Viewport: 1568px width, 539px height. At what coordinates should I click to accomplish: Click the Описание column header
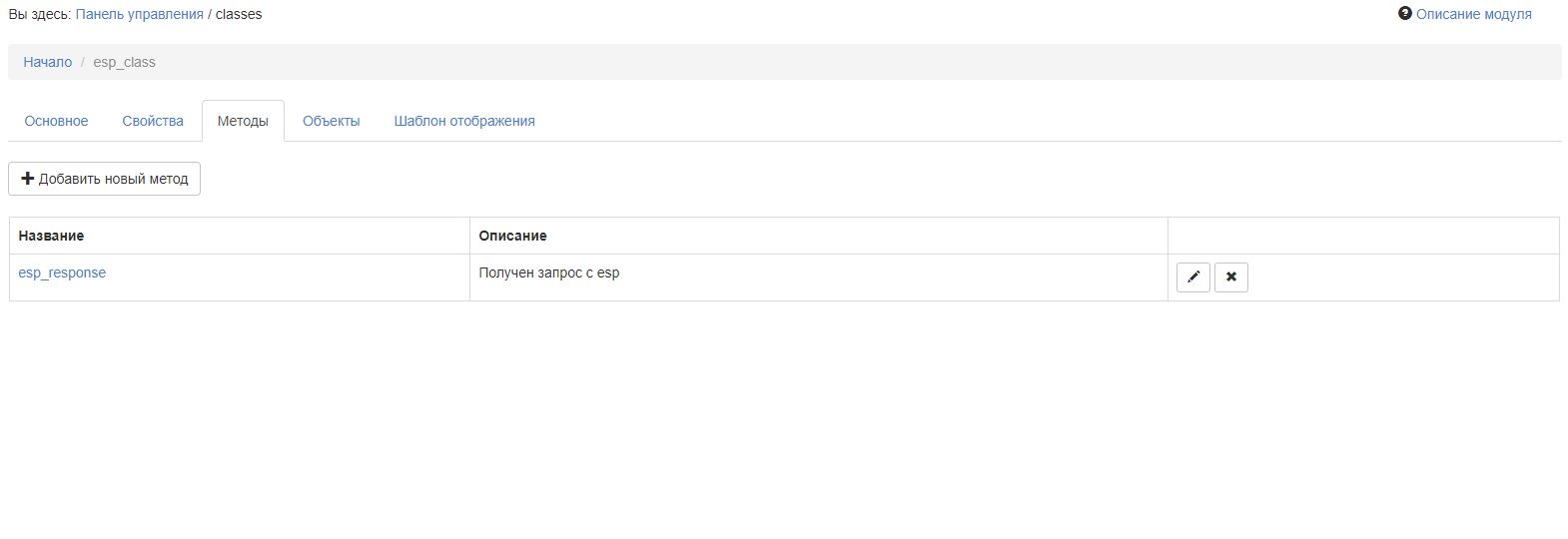(x=512, y=236)
